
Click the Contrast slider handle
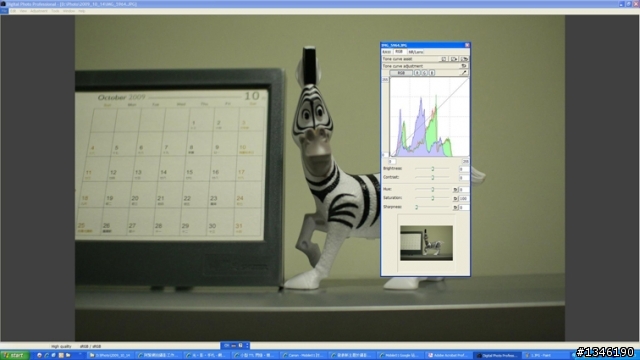[433, 178]
